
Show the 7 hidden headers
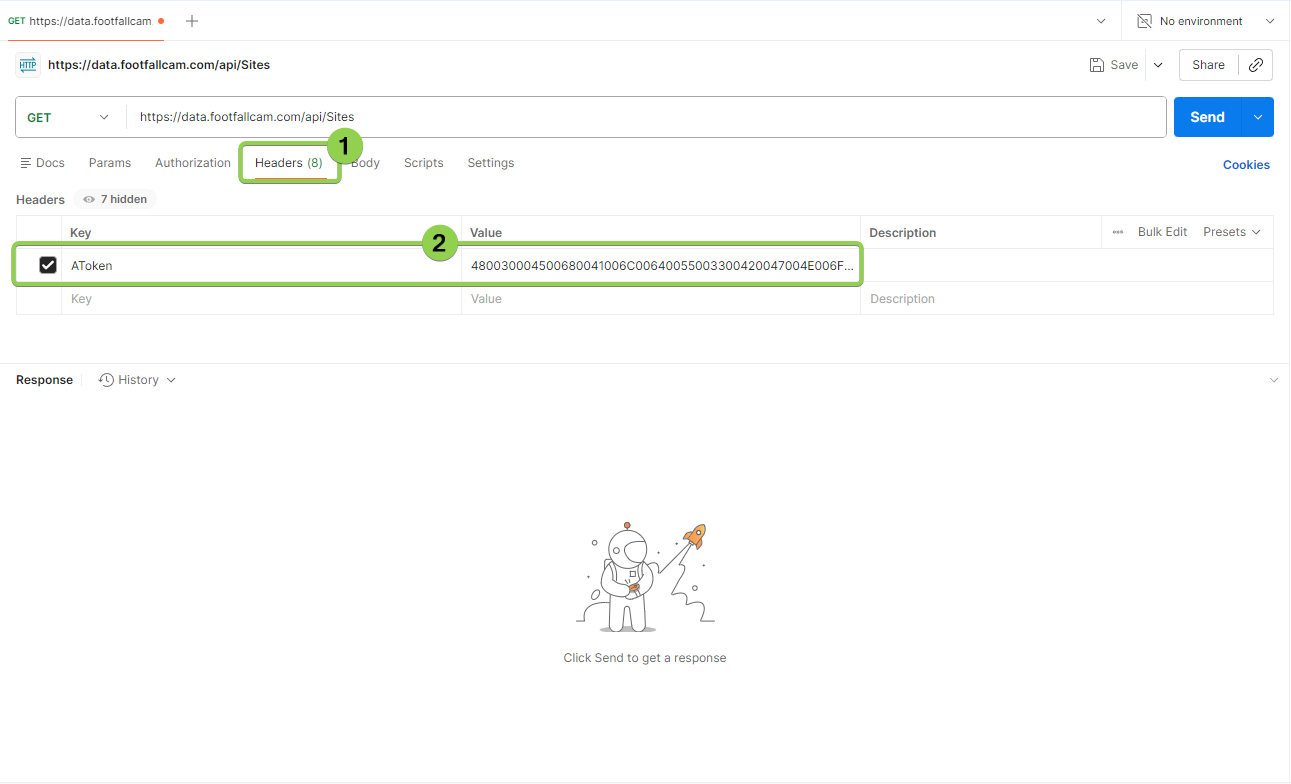click(x=115, y=199)
